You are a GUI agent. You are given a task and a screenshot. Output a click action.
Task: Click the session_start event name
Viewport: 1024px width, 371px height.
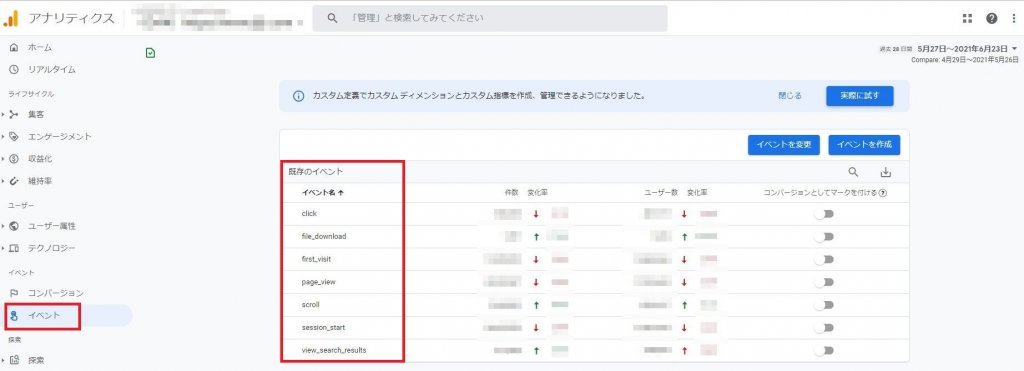click(323, 328)
